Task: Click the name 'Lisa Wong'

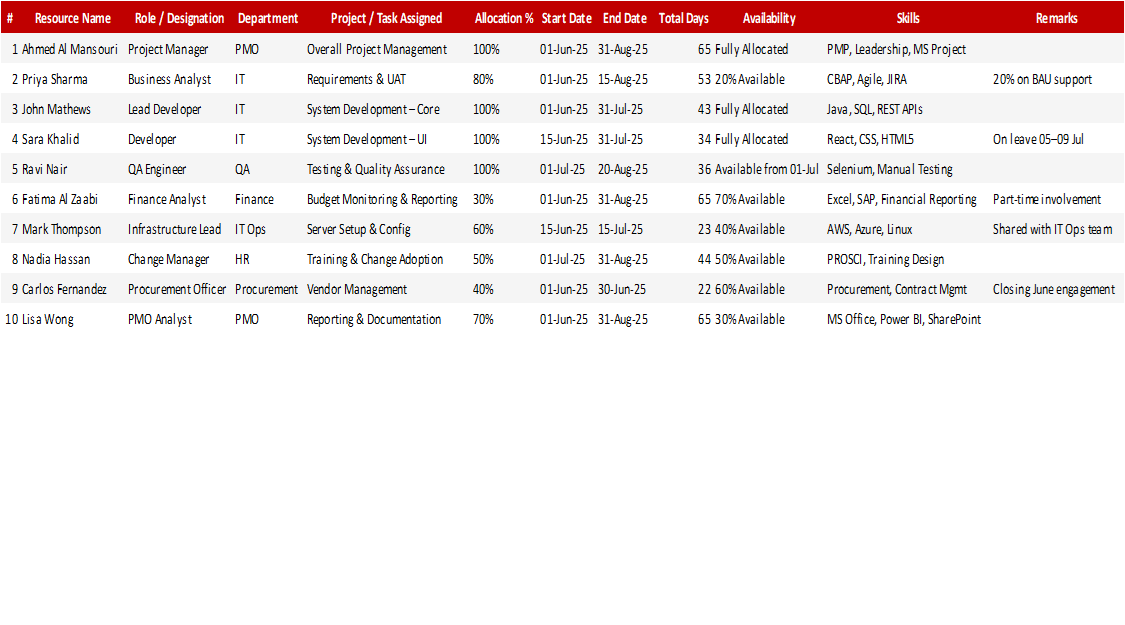Action: (47, 320)
